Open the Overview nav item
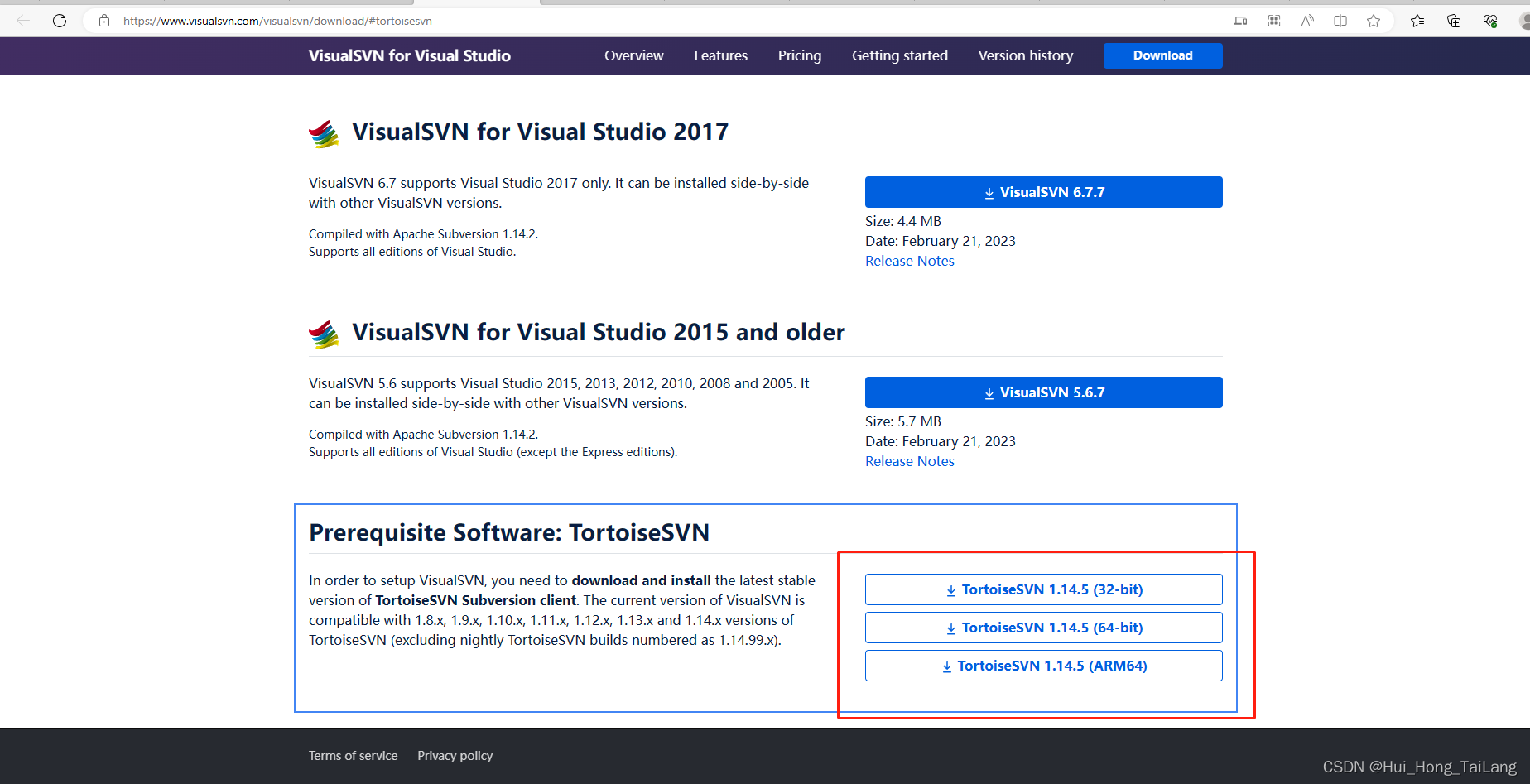Screen dimensions: 1530x784 click(x=634, y=55)
